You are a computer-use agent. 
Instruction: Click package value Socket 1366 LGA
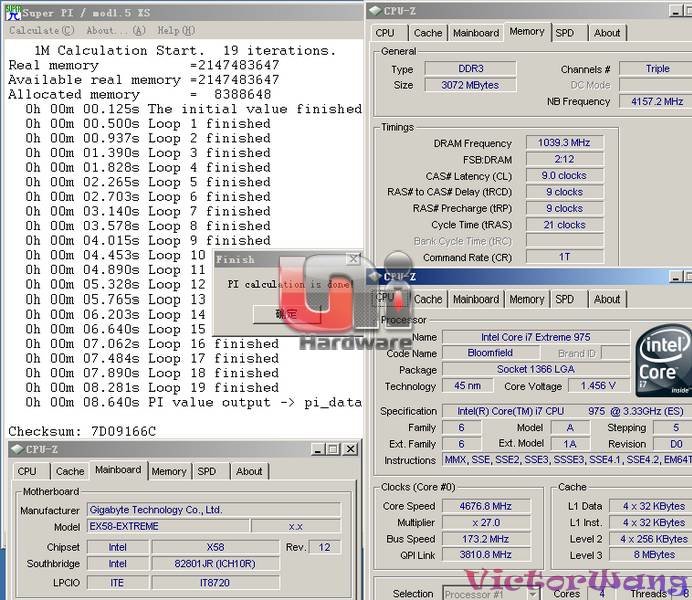(x=536, y=369)
